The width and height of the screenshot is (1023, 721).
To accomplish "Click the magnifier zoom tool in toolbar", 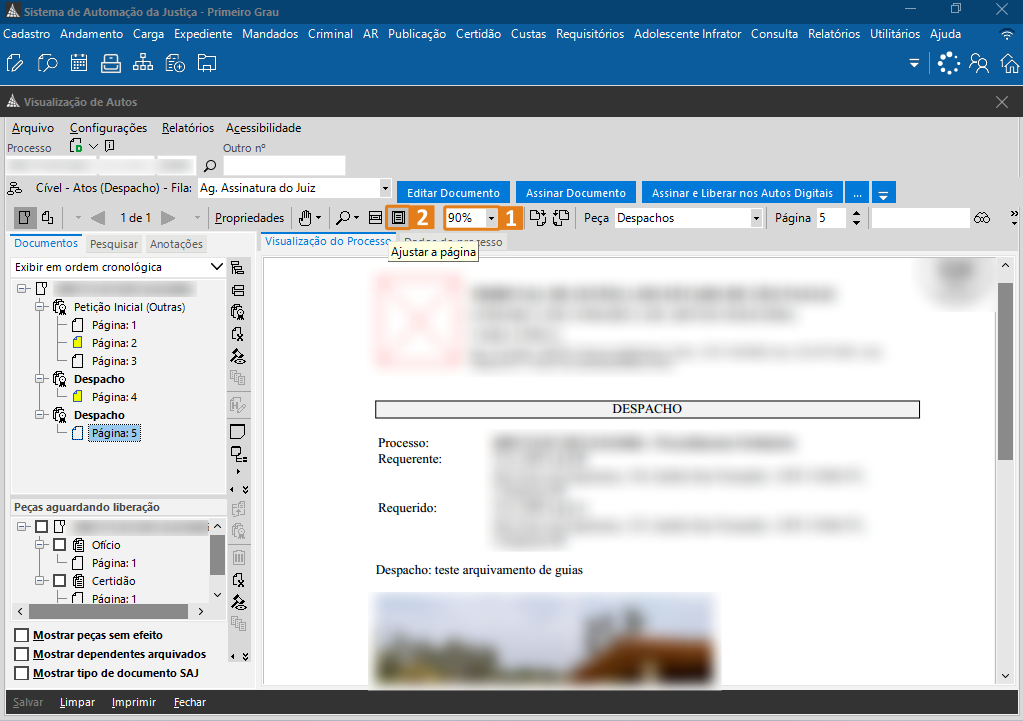I will [343, 217].
